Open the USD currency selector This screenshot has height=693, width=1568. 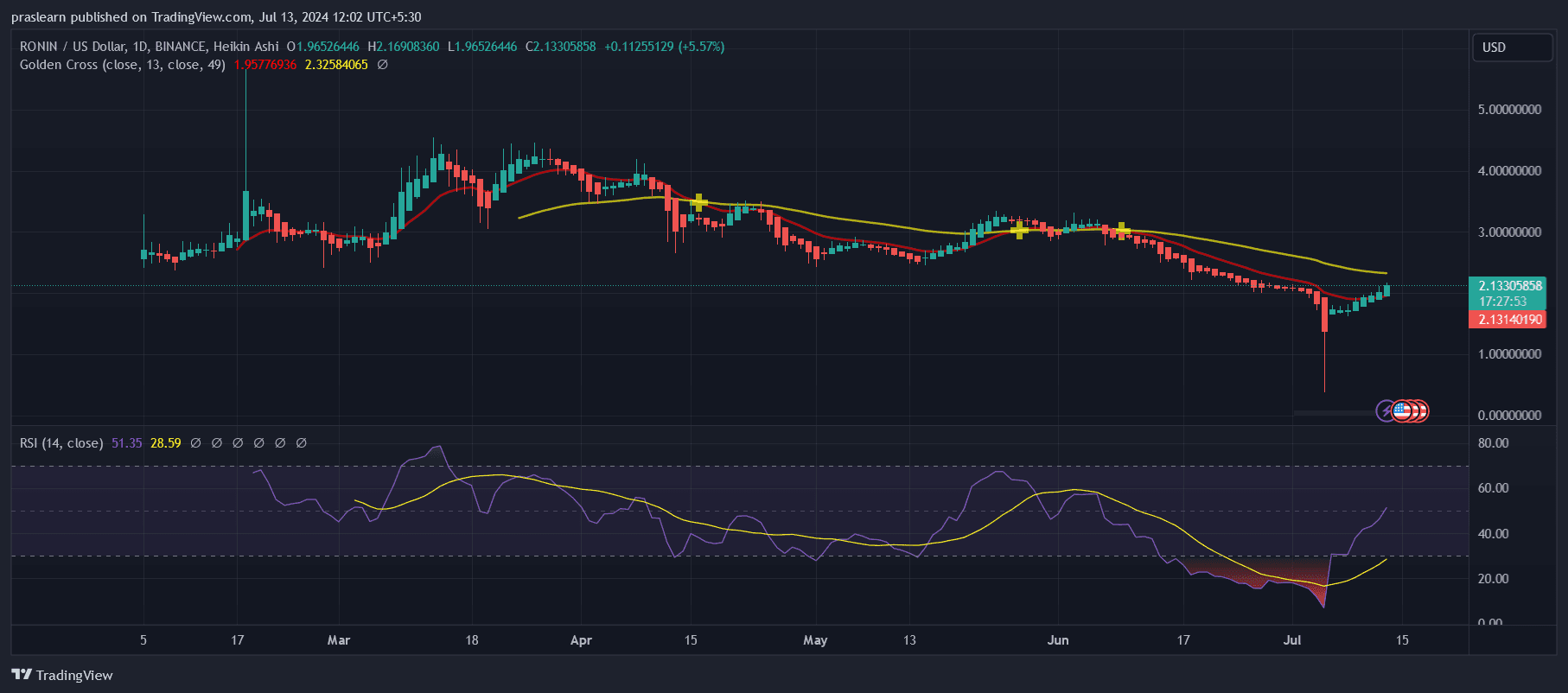[x=1512, y=48]
